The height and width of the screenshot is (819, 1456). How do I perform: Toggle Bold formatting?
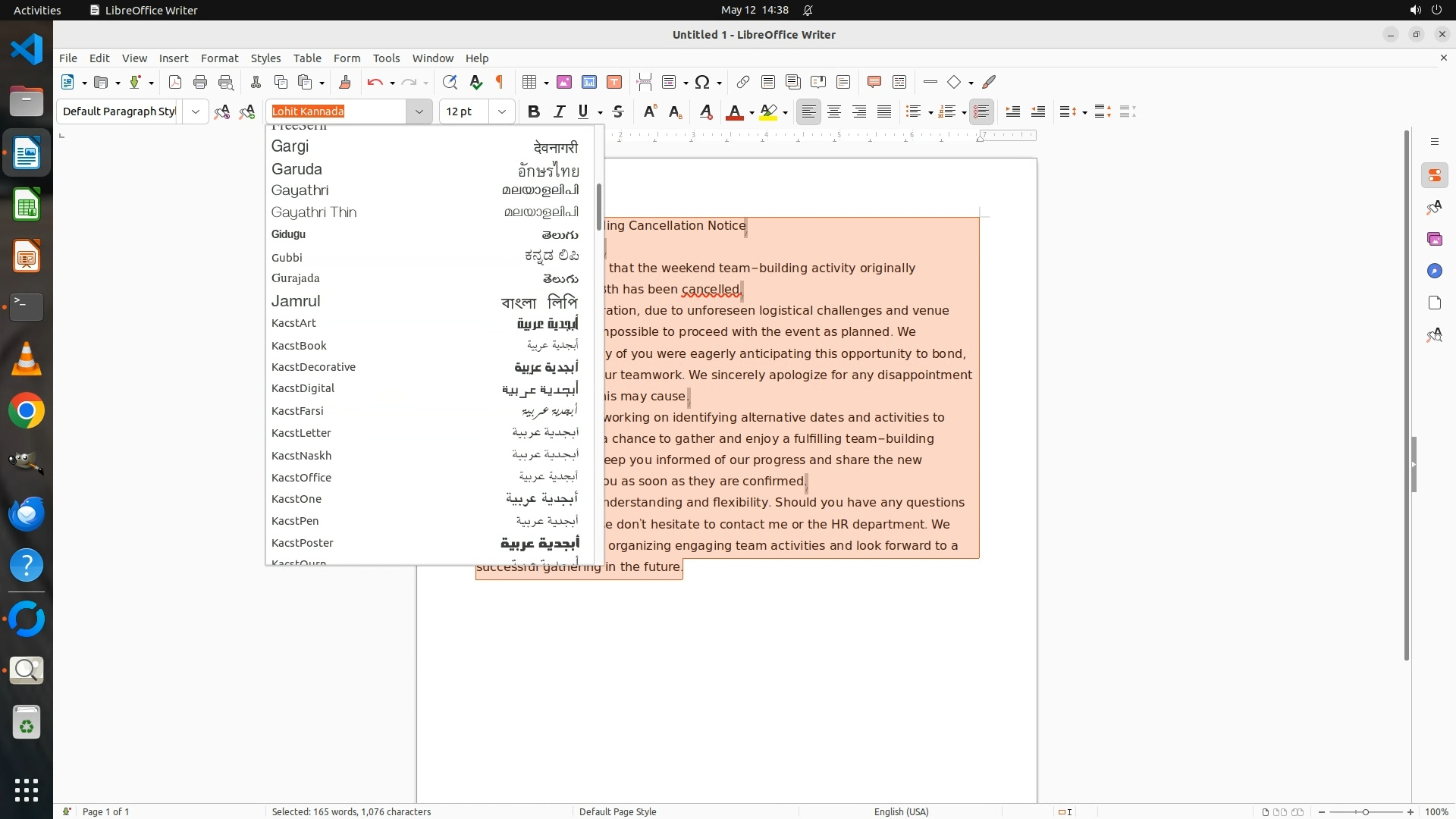534,111
